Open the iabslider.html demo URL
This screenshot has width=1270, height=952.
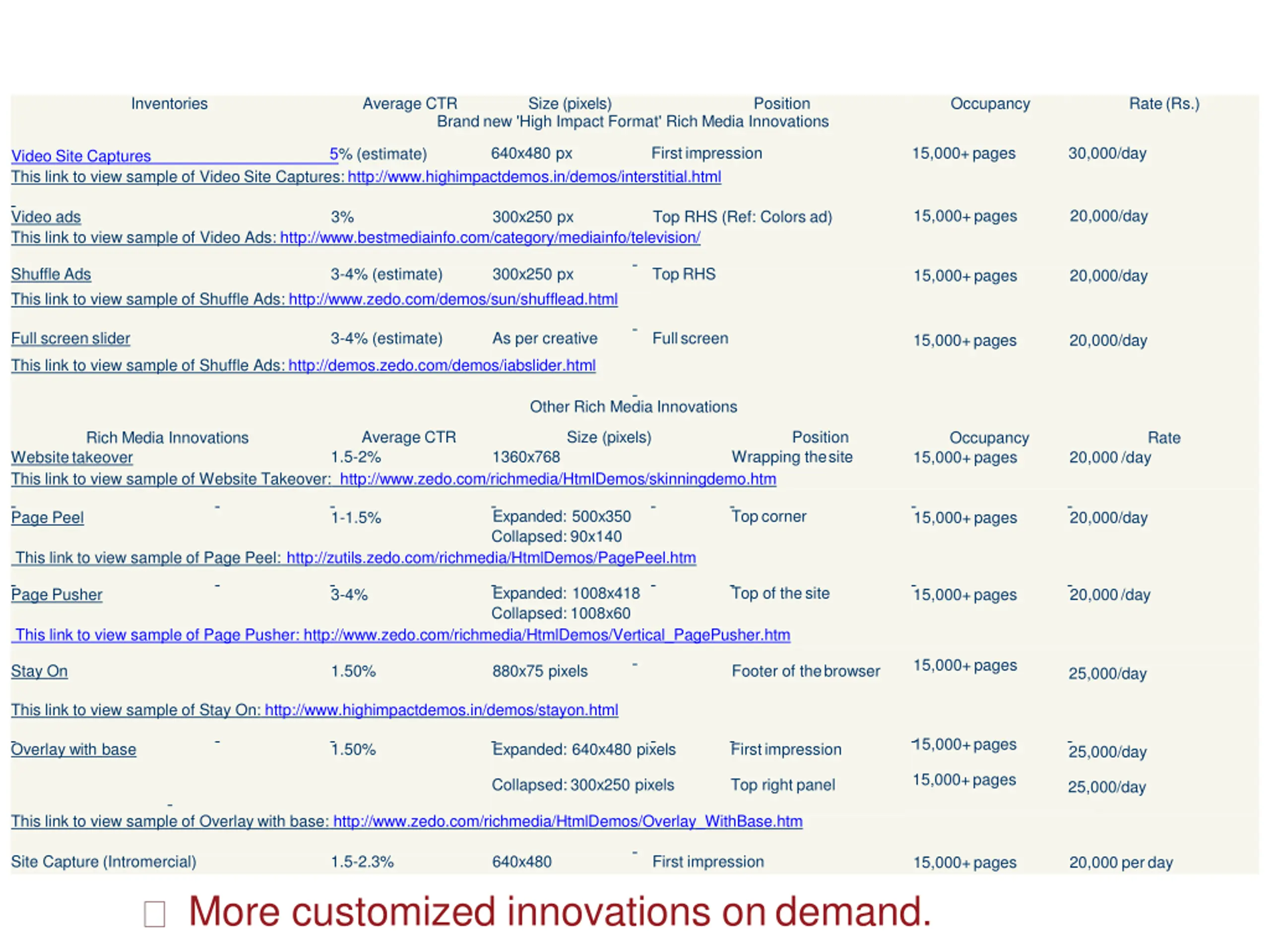click(x=442, y=365)
